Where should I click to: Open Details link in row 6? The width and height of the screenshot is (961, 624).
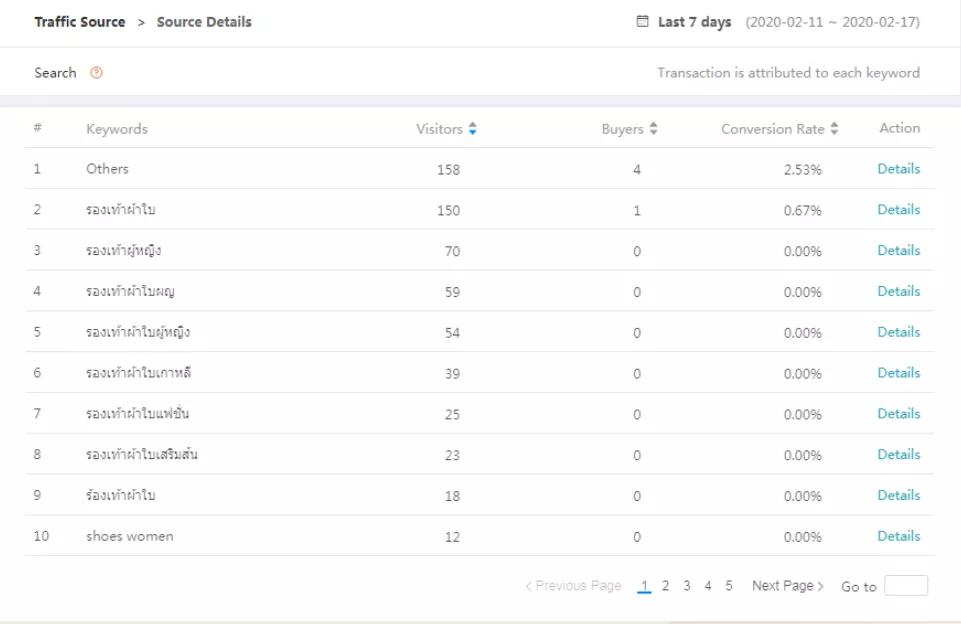pyautogui.click(x=898, y=373)
